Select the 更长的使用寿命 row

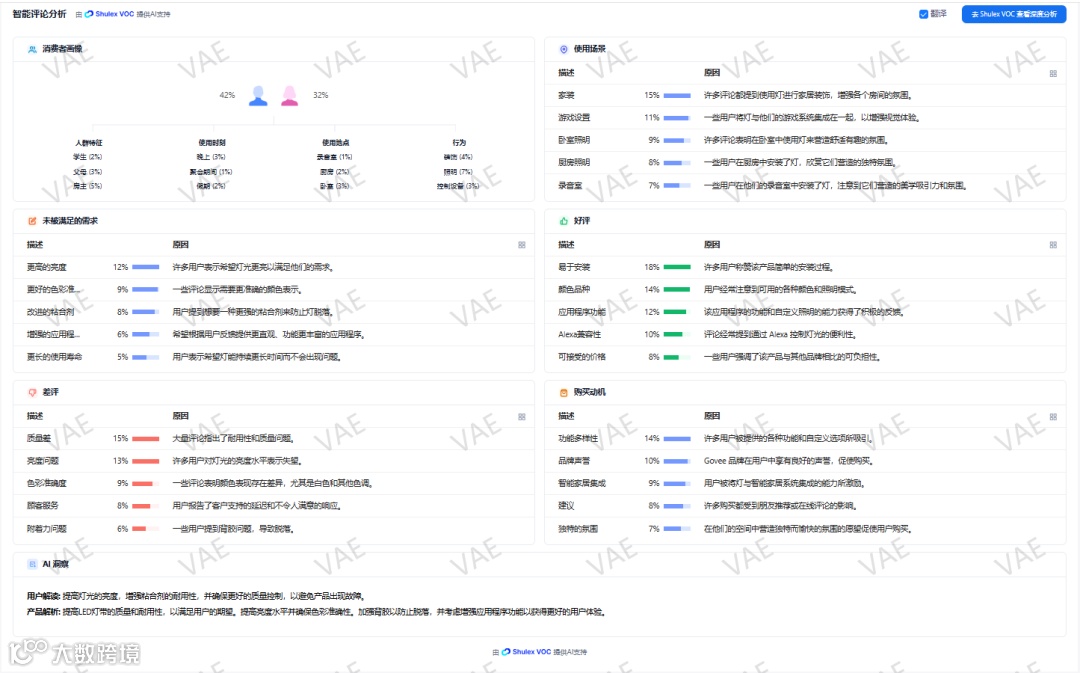click(x=273, y=357)
